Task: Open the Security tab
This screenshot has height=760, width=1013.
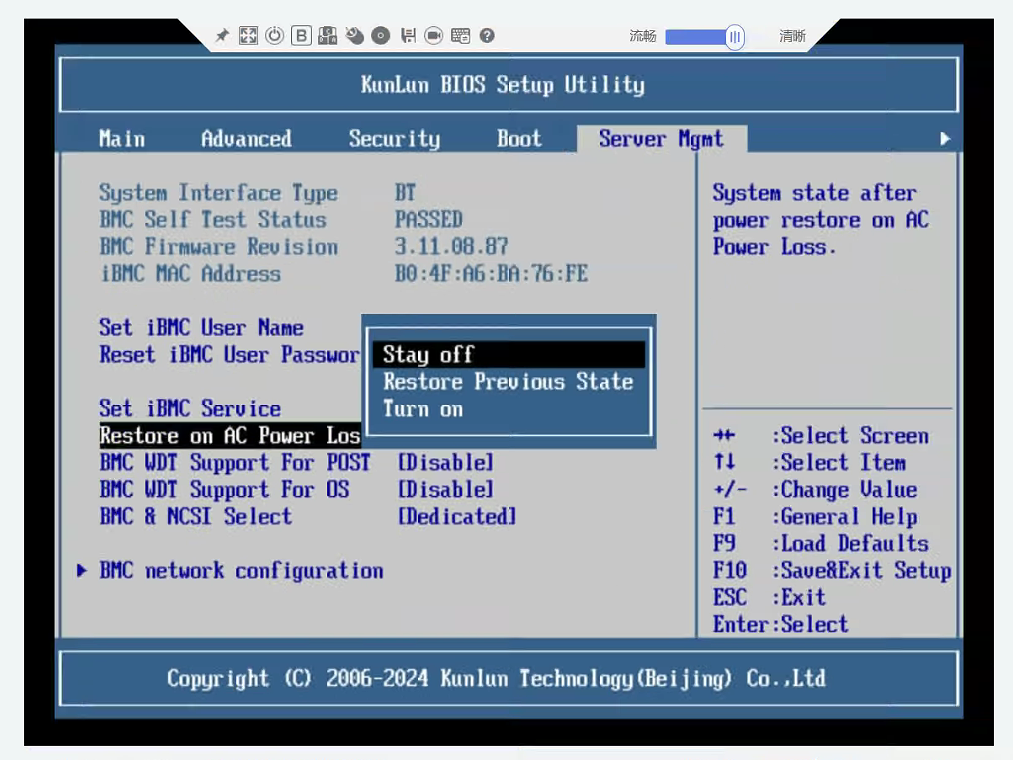Action: coord(394,139)
